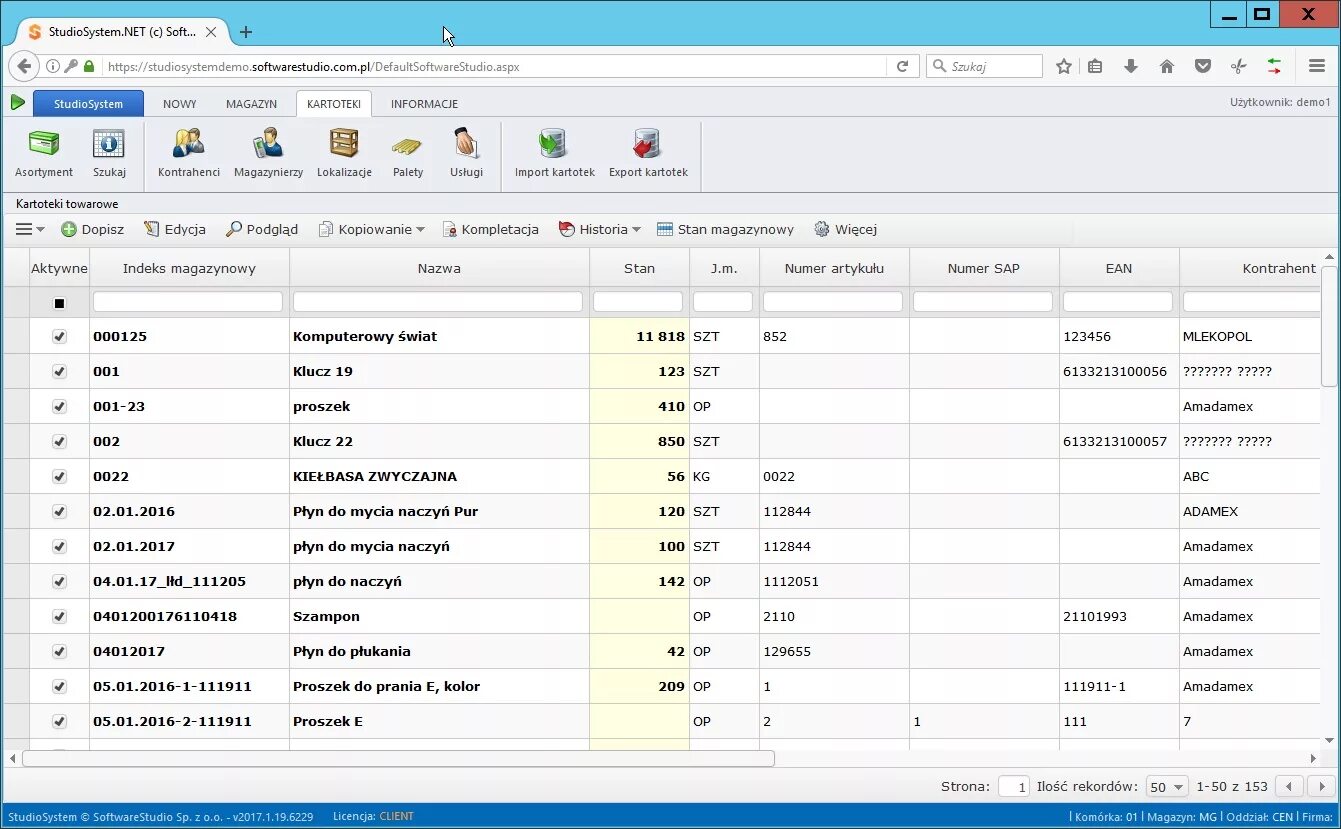Click the browser Szukaj search box
Image resolution: width=1341 pixels, height=829 pixels.
985,66
